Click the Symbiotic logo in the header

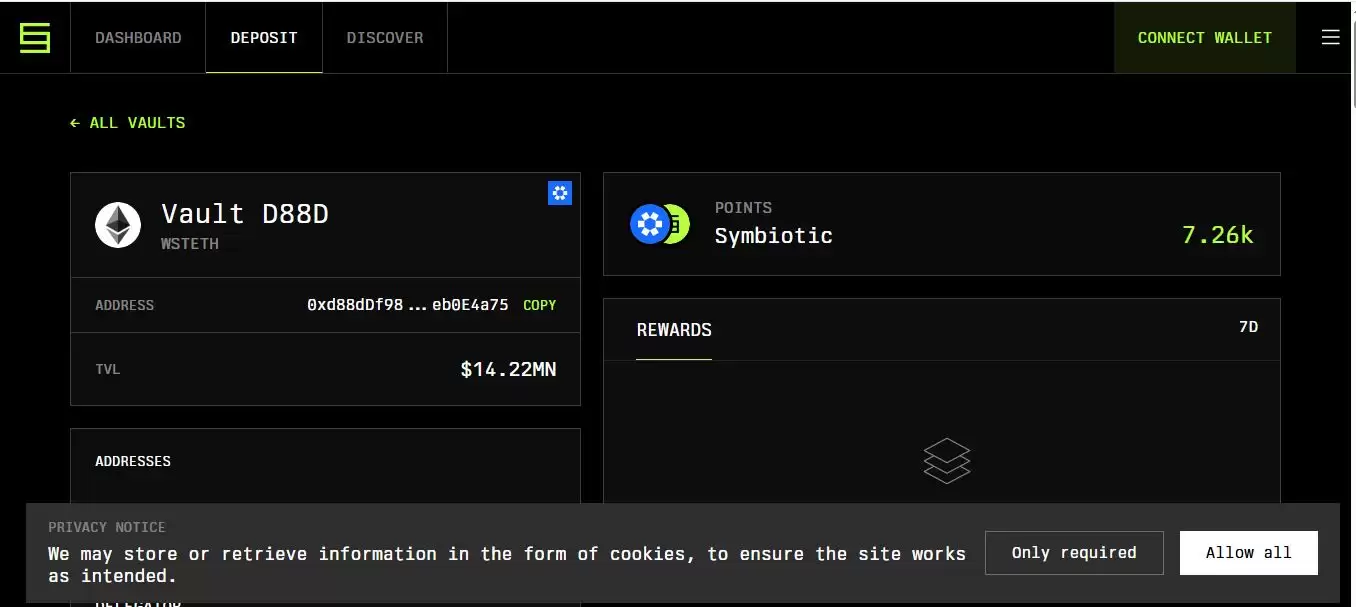click(x=35, y=38)
